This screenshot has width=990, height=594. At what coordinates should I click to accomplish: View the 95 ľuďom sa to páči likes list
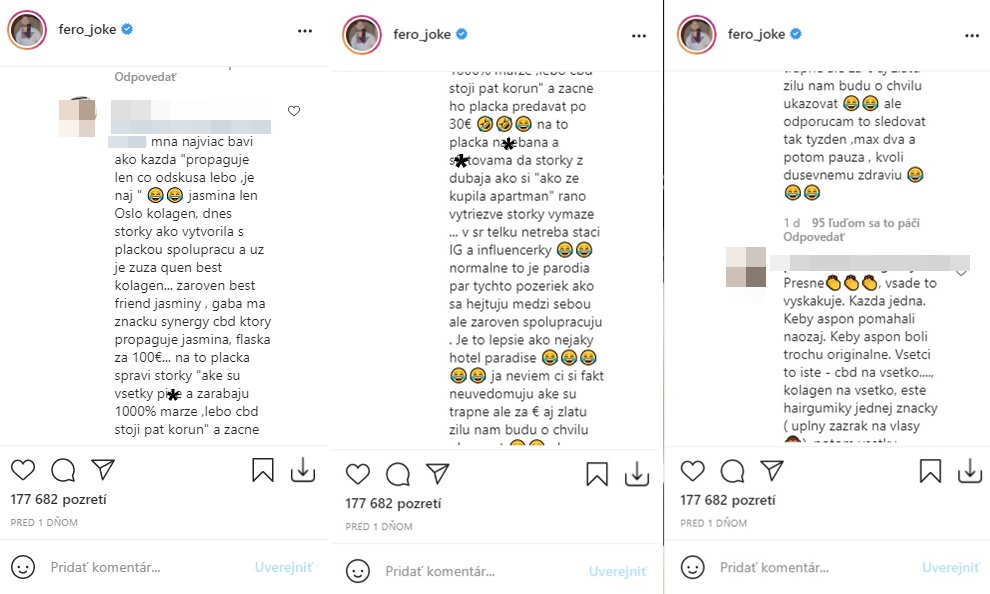[x=865, y=223]
